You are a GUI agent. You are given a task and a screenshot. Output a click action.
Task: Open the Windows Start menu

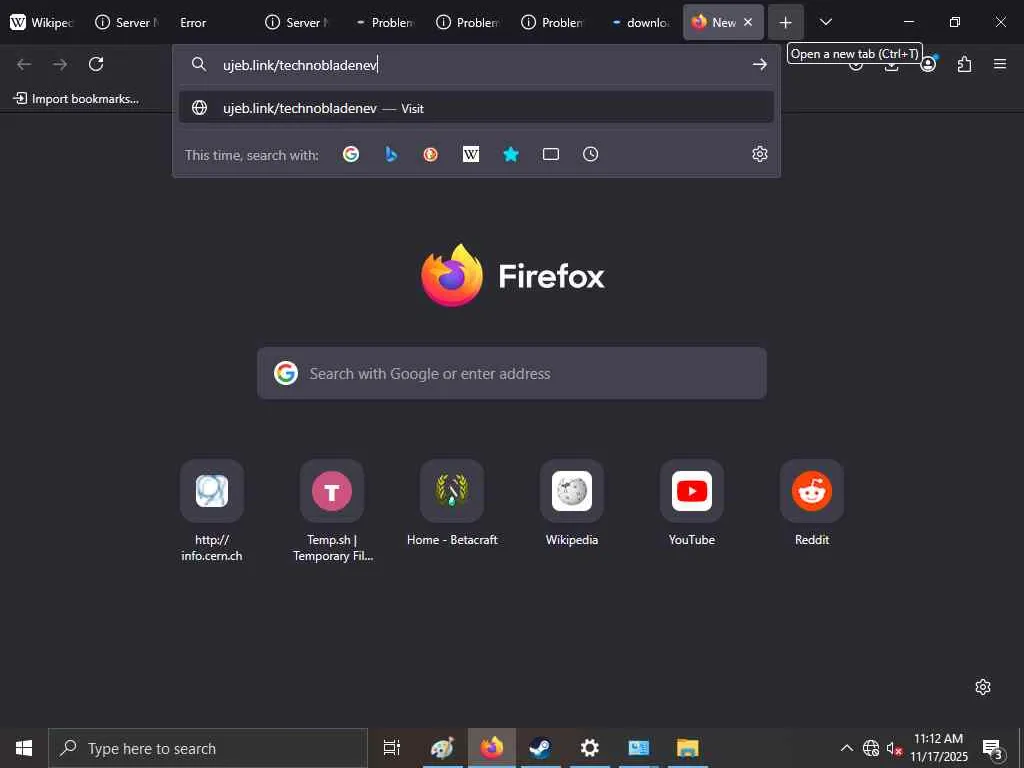[24, 748]
